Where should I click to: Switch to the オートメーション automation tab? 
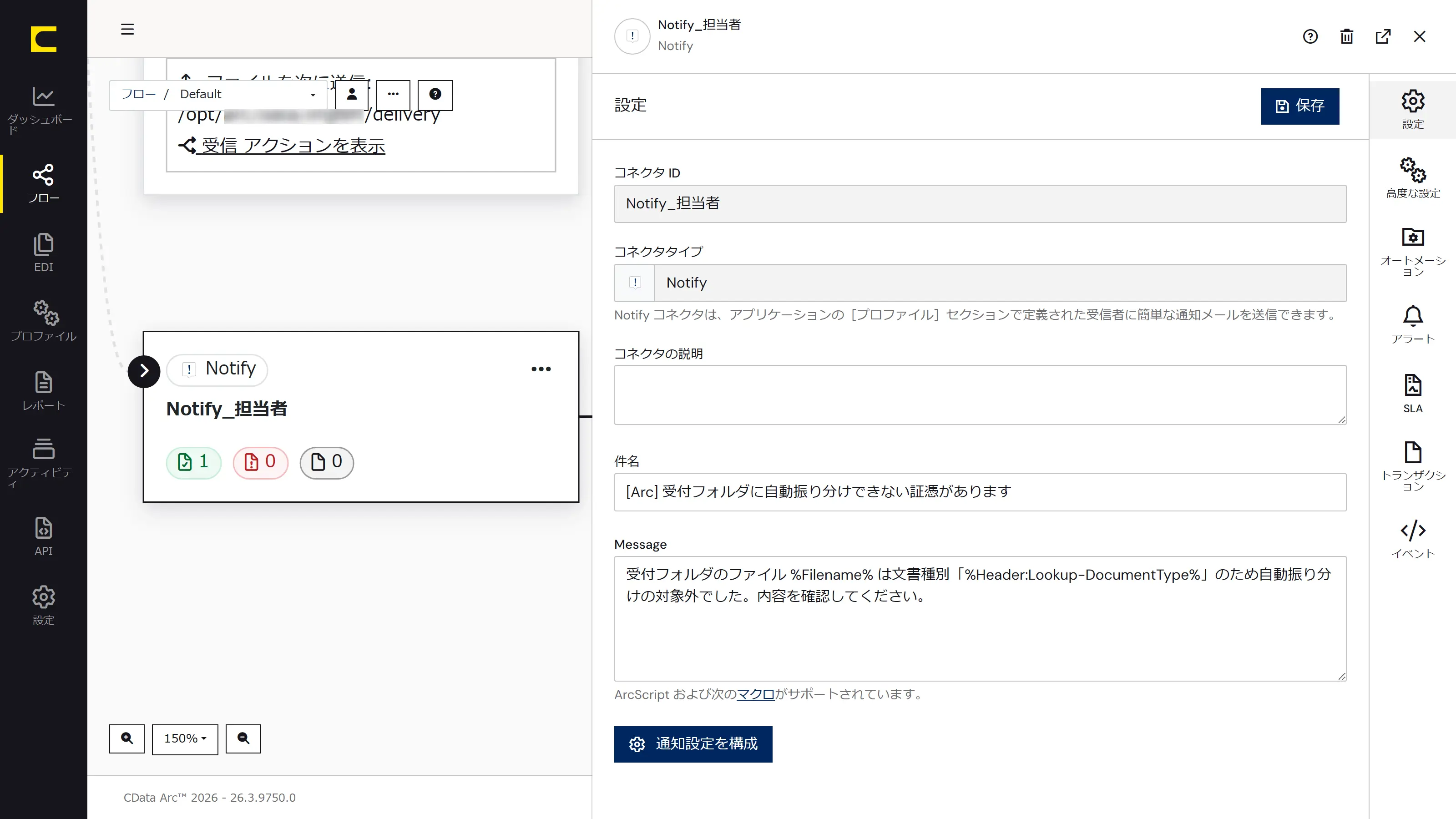click(1412, 252)
